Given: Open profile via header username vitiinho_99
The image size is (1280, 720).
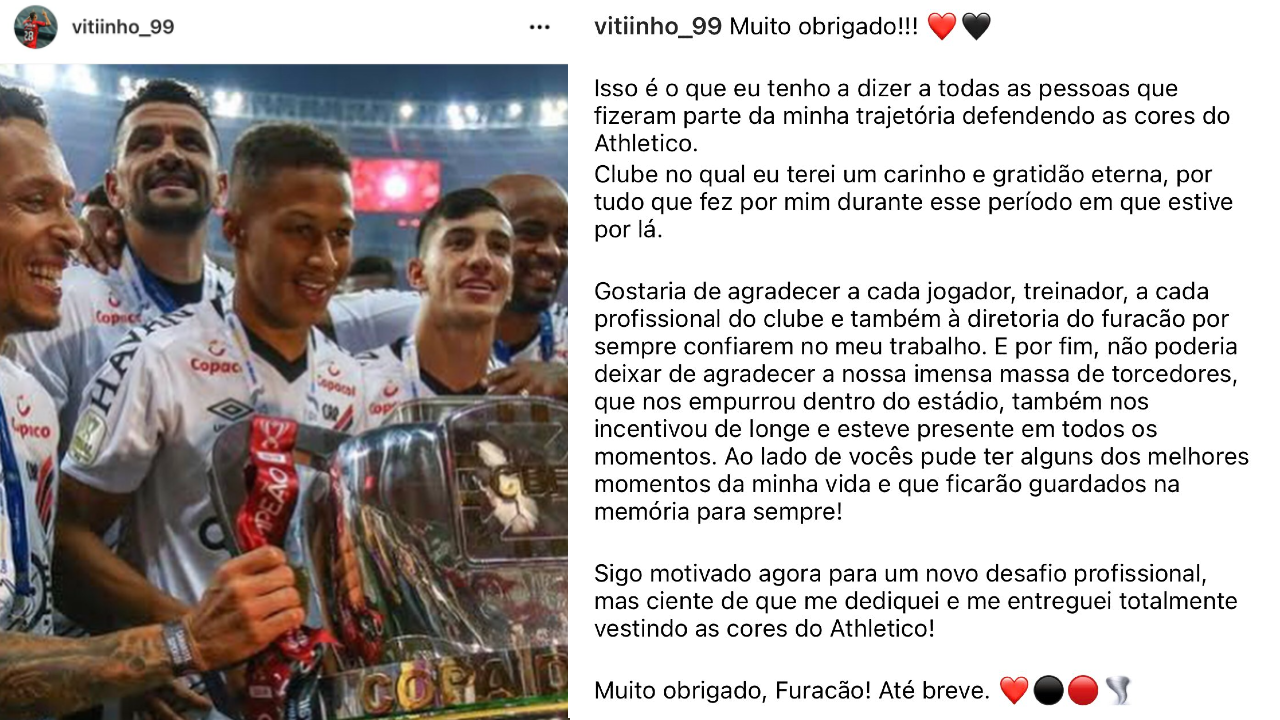Looking at the screenshot, I should 123,27.
